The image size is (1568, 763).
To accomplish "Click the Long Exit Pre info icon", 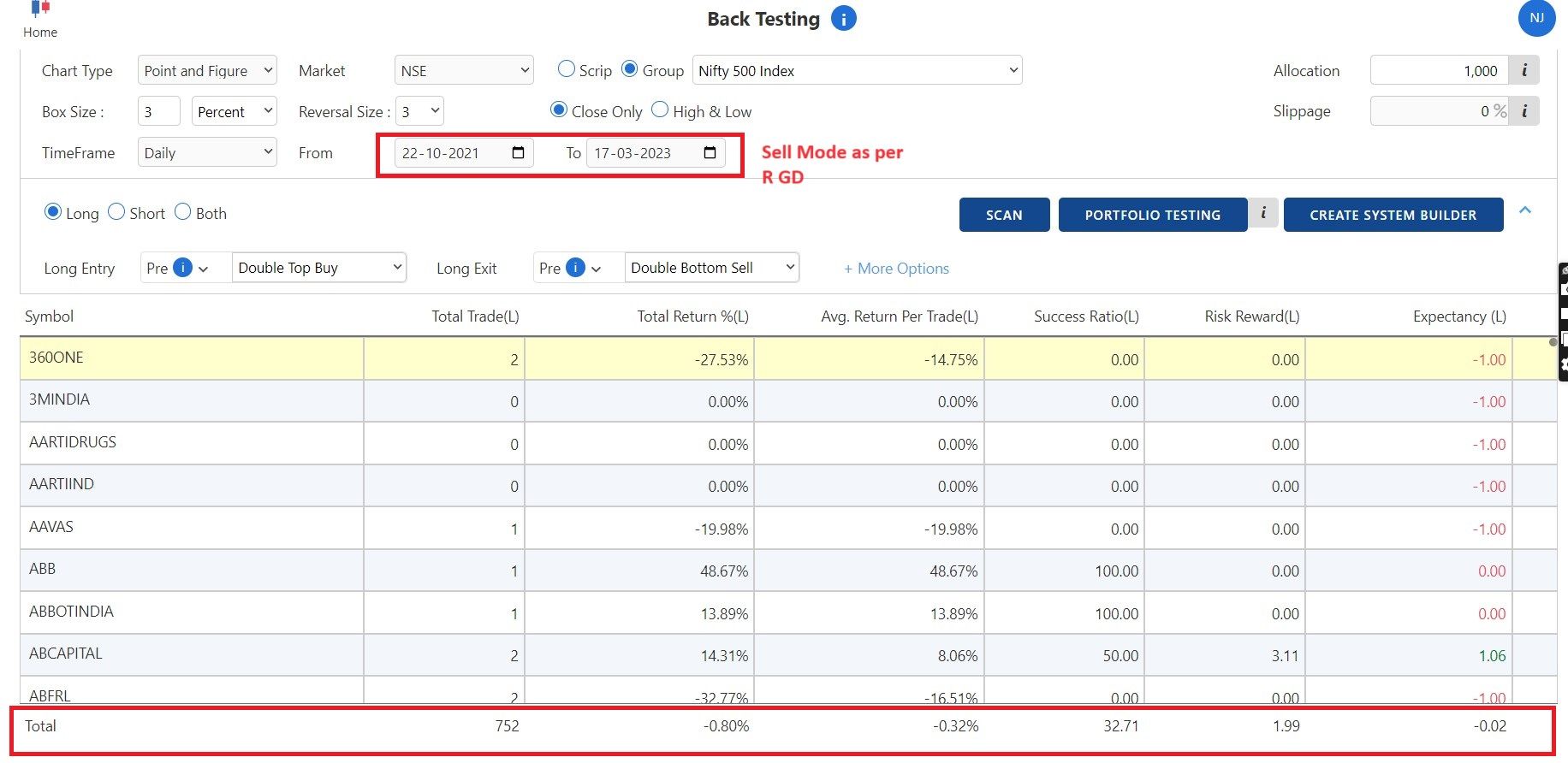I will pos(575,268).
